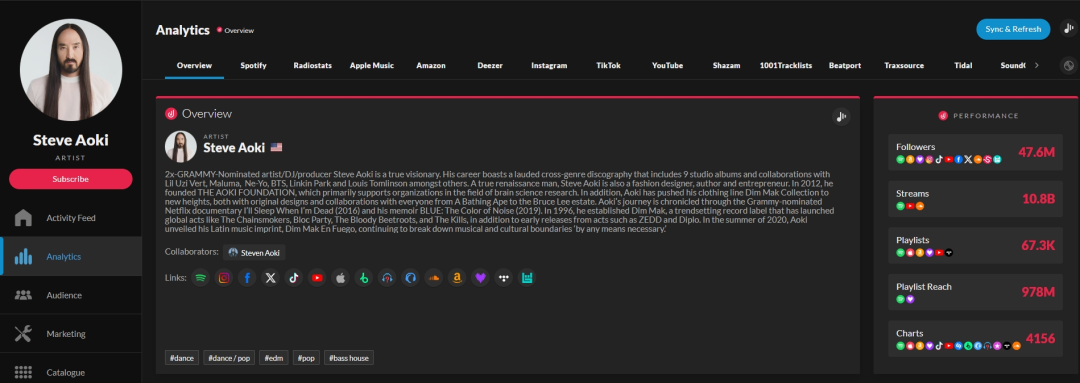1080x383 pixels.
Task: Open the Amazon link icon
Action: (457, 278)
